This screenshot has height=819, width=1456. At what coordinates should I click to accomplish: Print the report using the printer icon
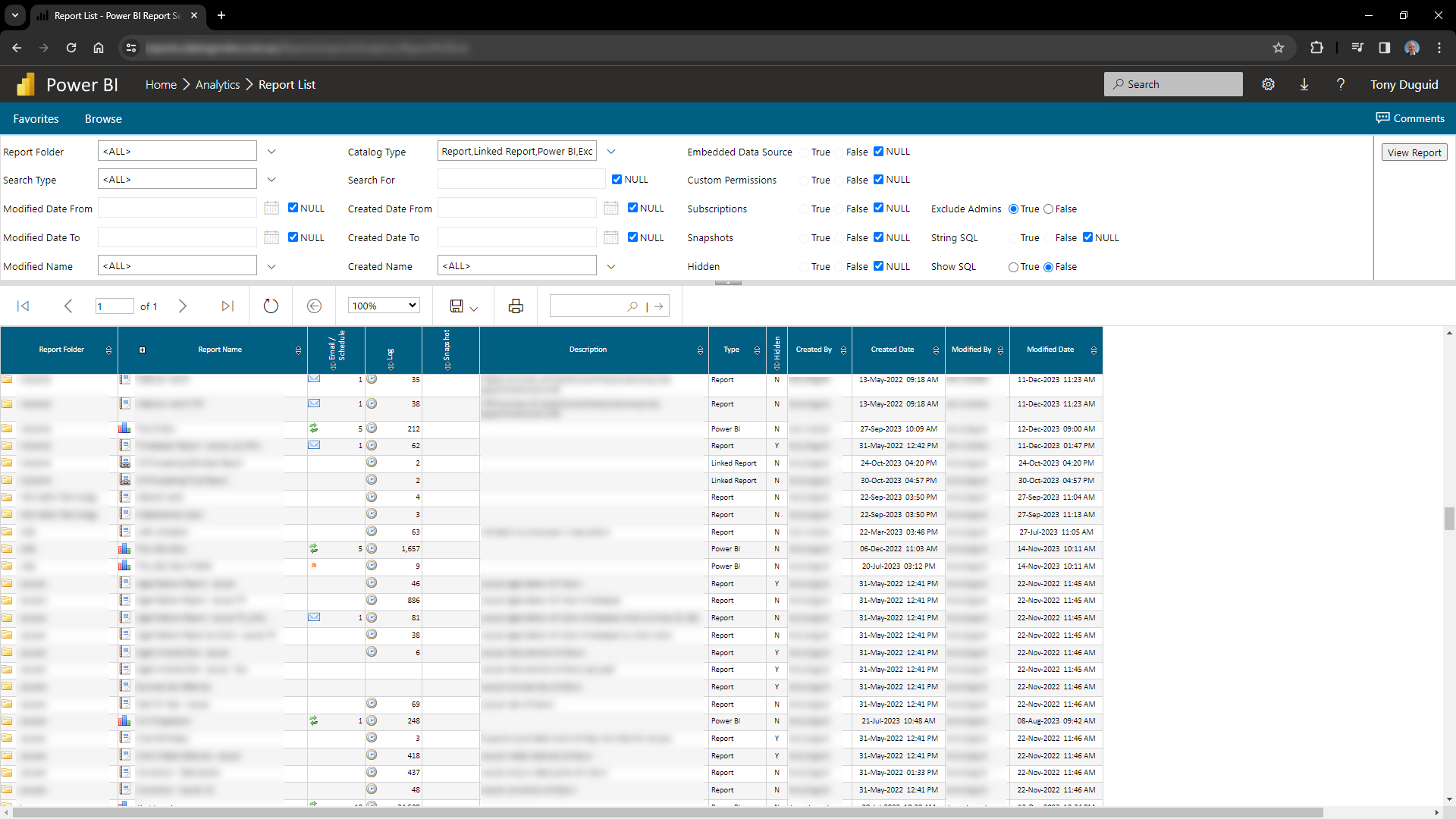(516, 306)
